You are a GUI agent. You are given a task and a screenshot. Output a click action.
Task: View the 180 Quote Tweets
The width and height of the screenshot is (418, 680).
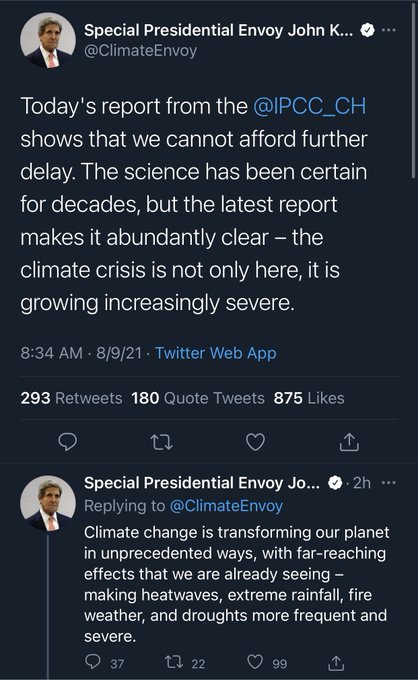(198, 398)
